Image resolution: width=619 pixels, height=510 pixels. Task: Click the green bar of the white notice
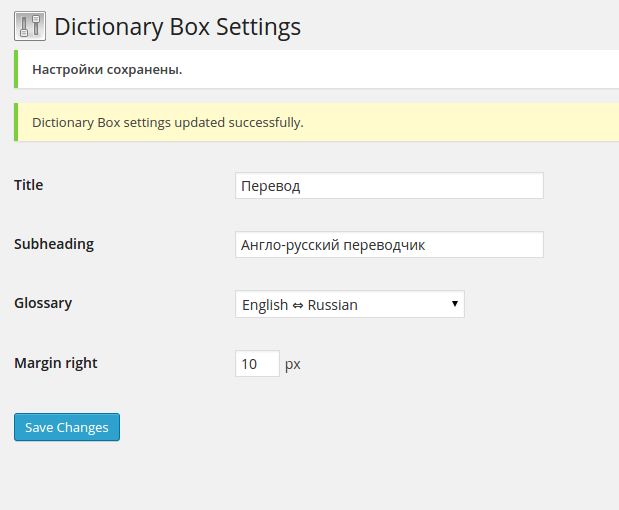(x=17, y=69)
